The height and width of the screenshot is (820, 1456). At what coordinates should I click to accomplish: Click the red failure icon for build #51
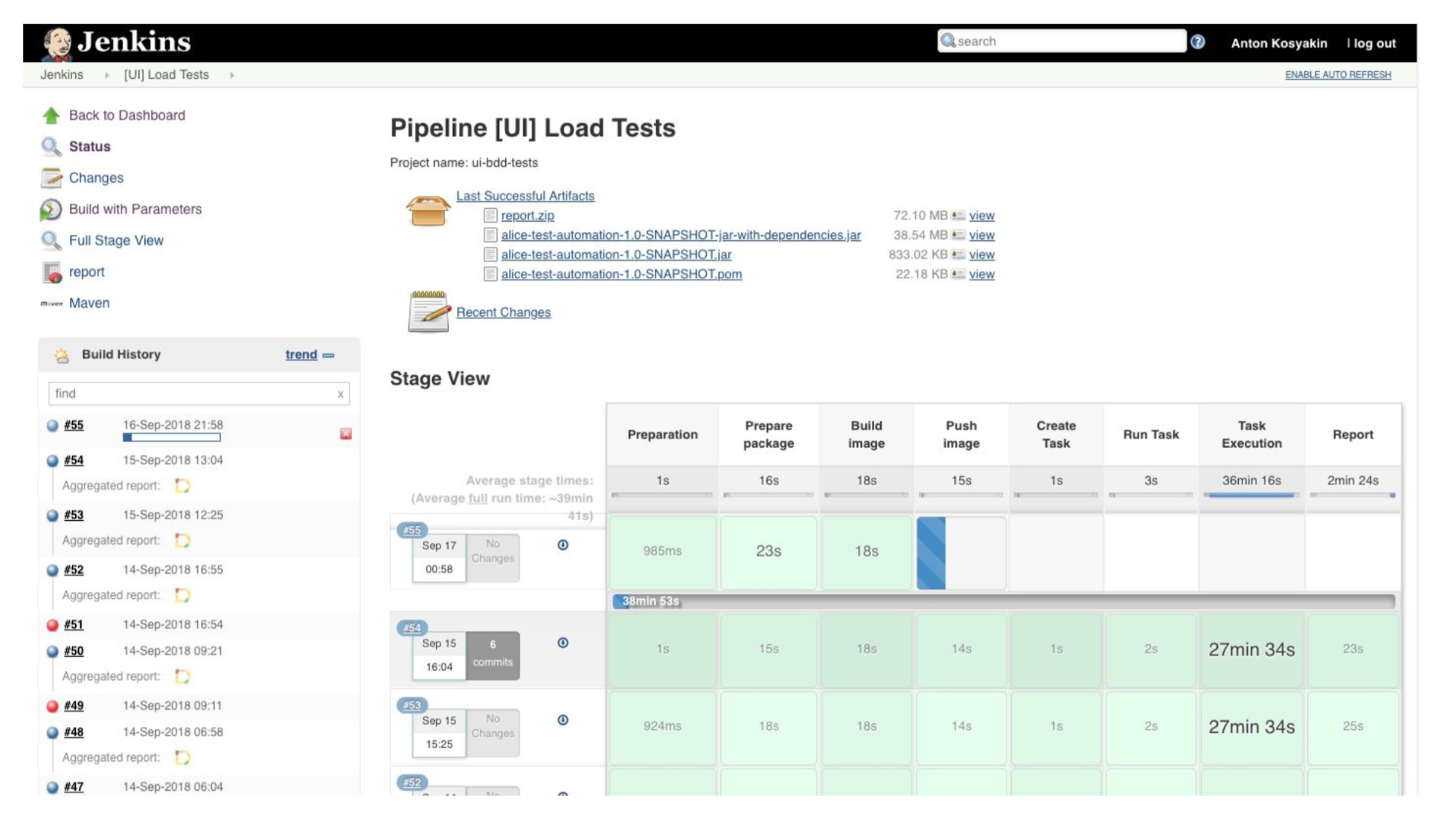[x=51, y=623]
